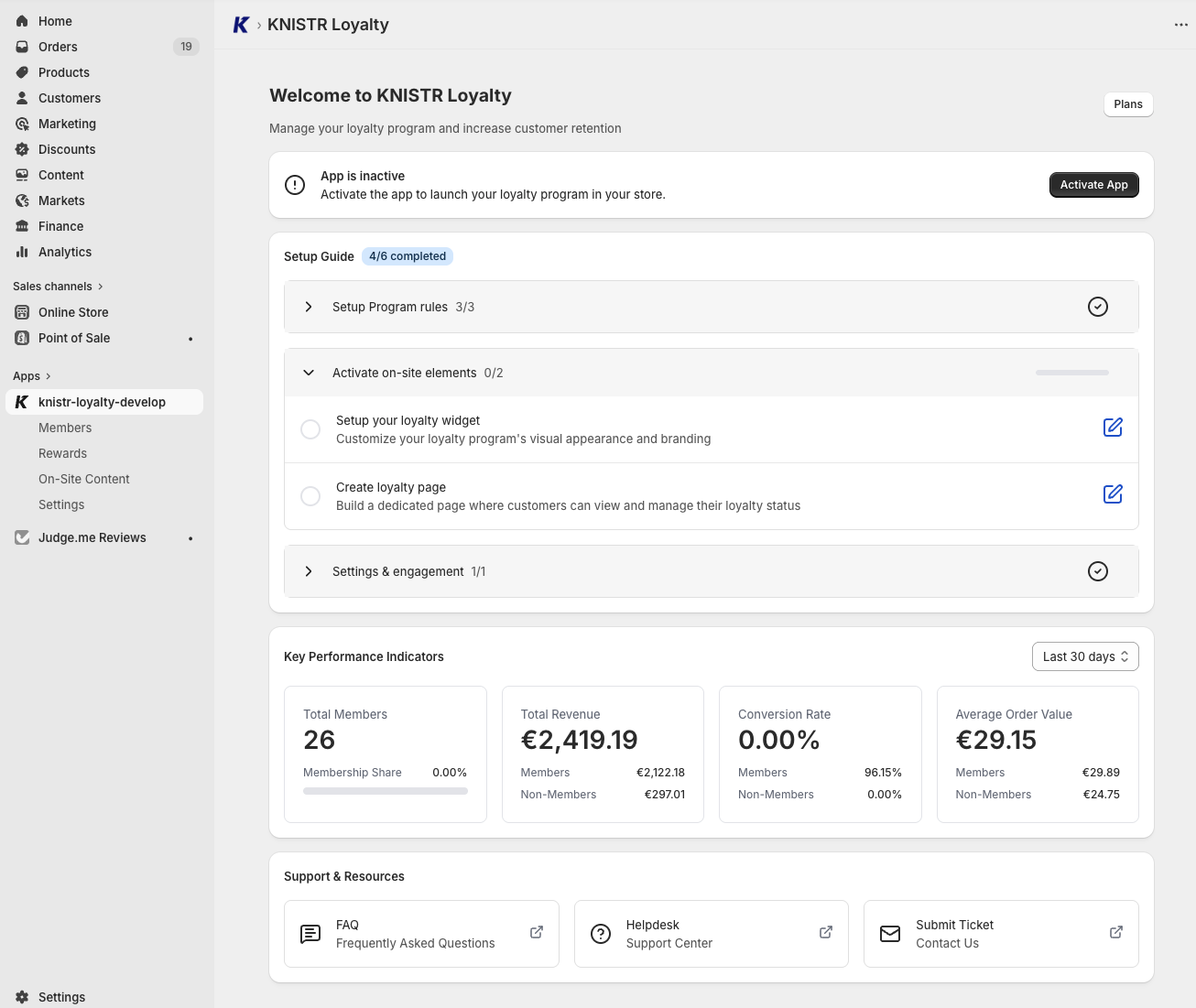Go to Orders in sidebar

coord(58,47)
